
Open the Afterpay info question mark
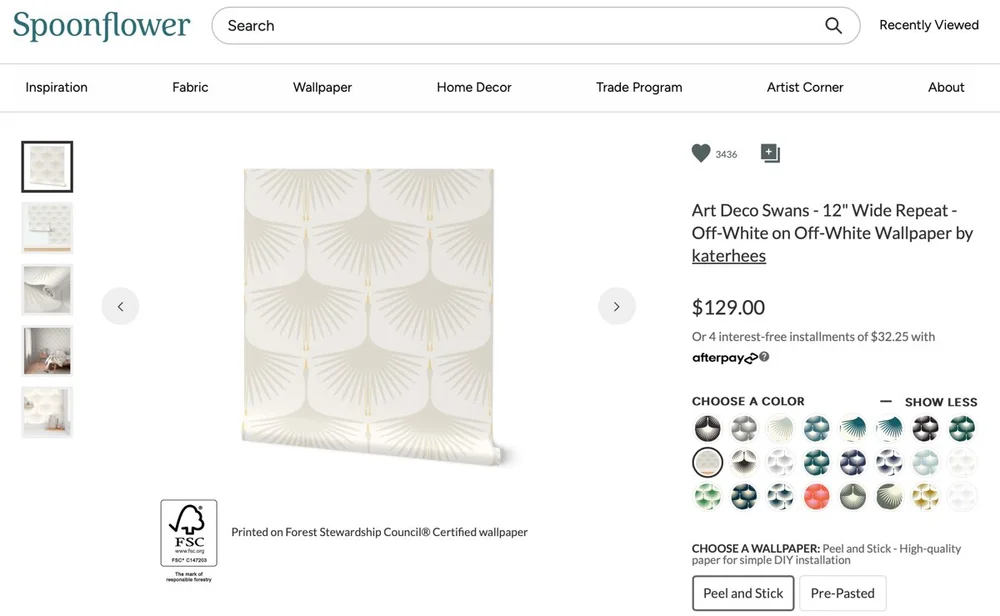point(764,357)
